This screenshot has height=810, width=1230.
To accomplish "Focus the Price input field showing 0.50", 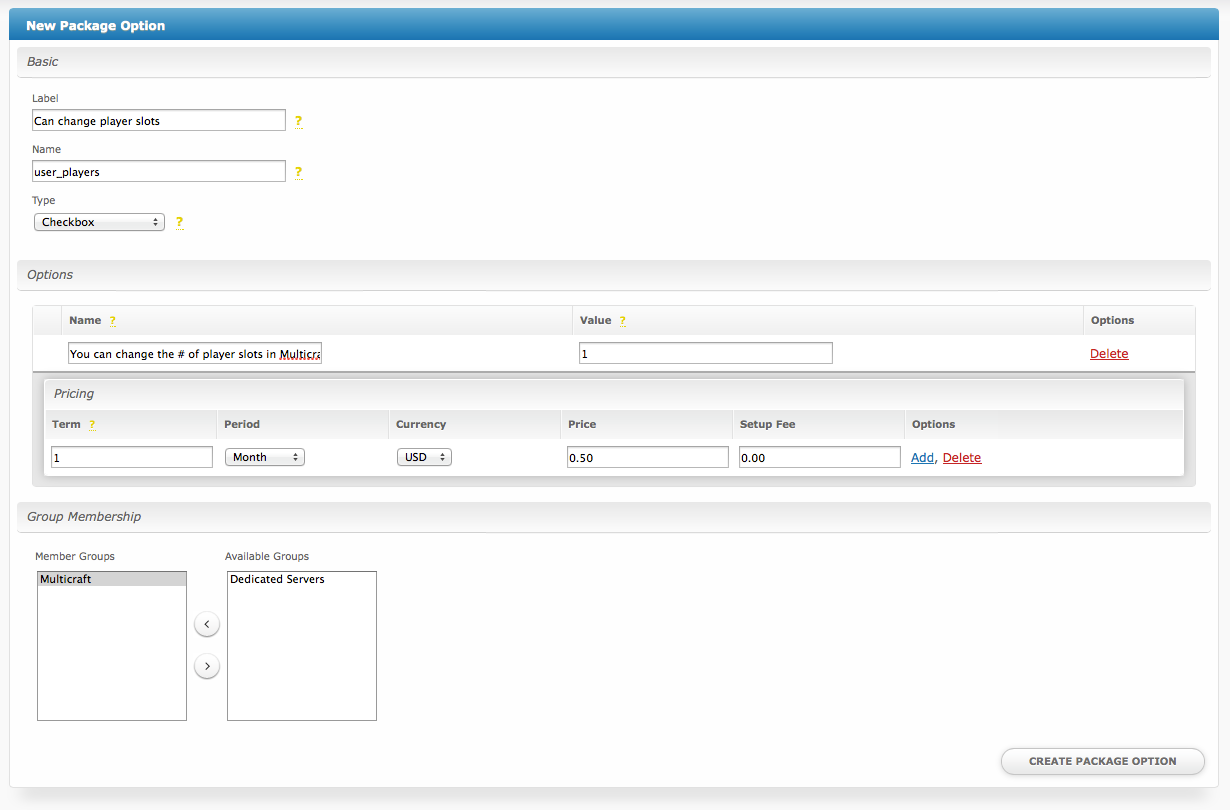I will pyautogui.click(x=647, y=457).
